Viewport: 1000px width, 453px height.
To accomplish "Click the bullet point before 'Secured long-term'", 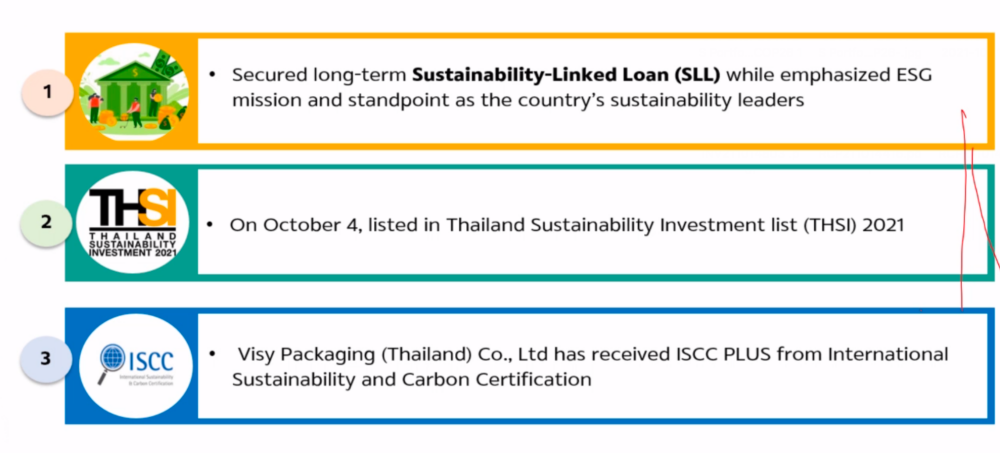I will coord(212,75).
